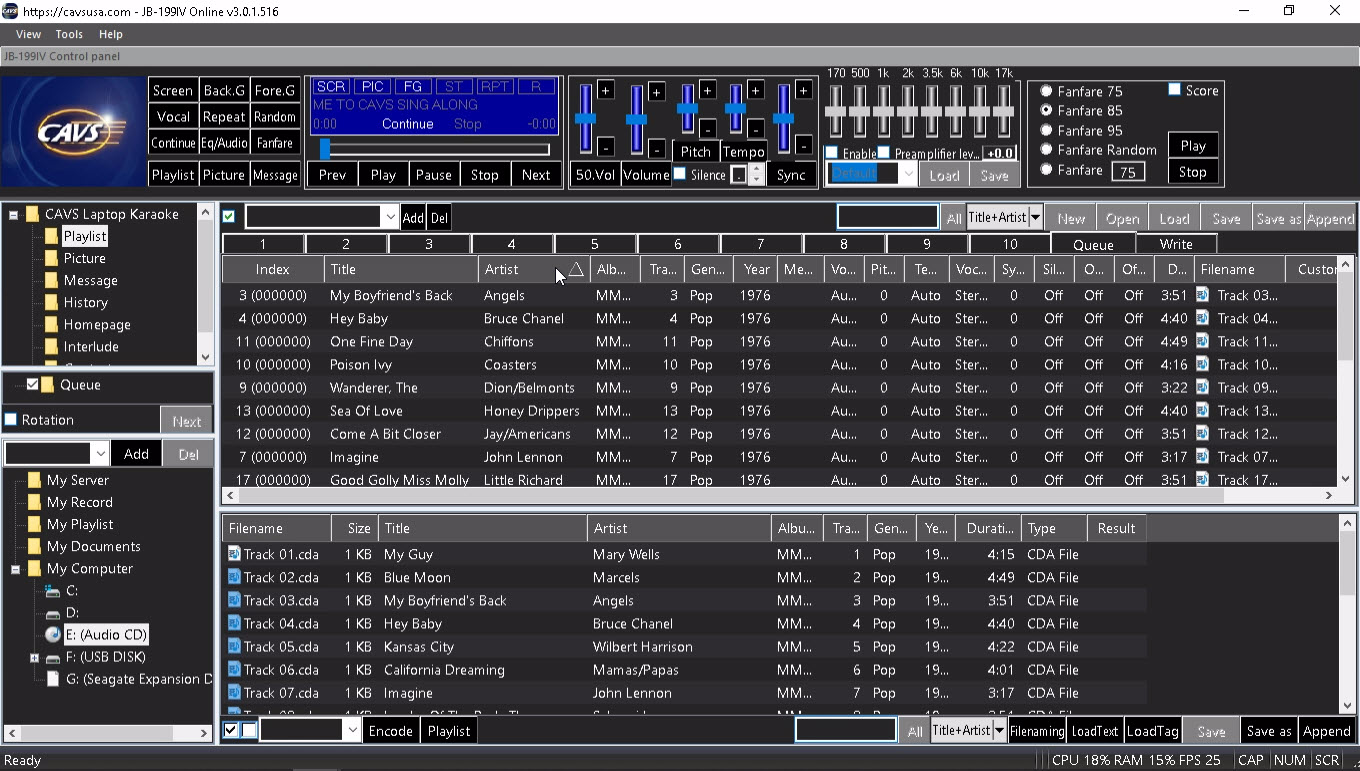Click the Filenaming button
The height and width of the screenshot is (771, 1360).
(x=1037, y=731)
